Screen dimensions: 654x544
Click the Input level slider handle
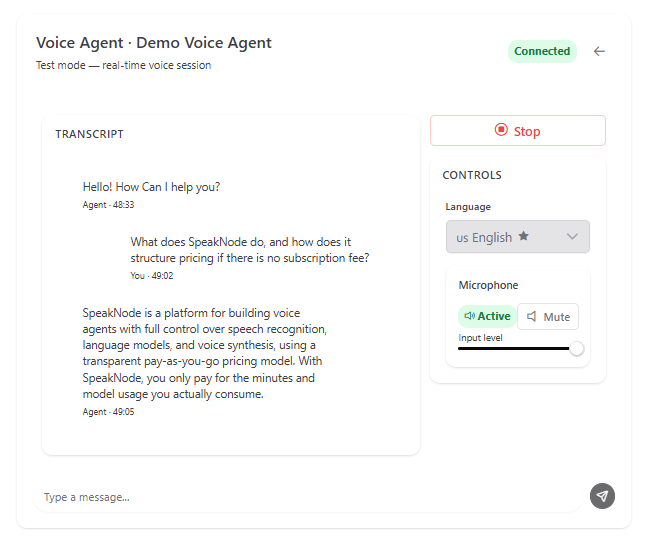(x=576, y=348)
